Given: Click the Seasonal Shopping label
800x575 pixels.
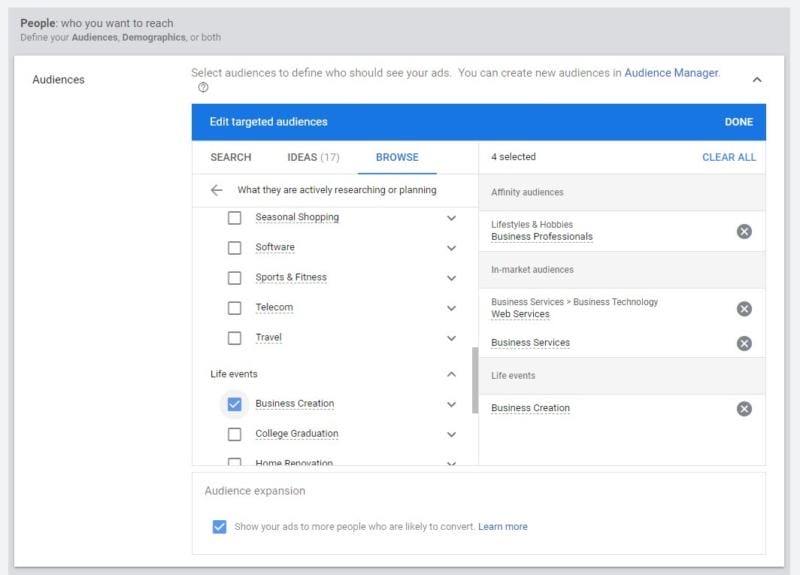Looking at the screenshot, I should coord(297,217).
